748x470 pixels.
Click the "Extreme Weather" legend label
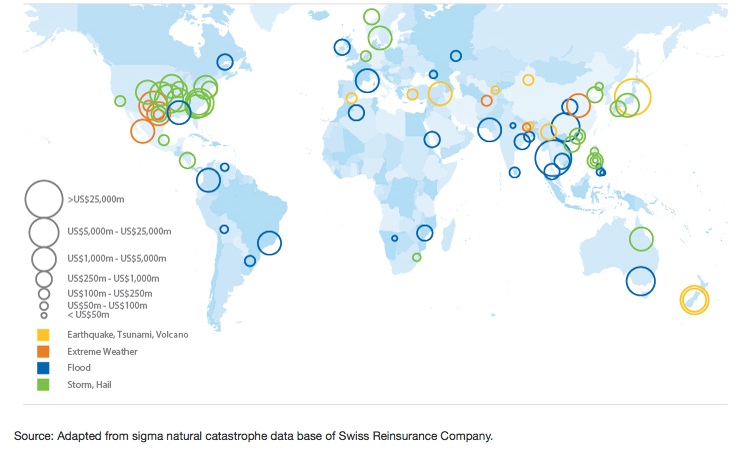pos(102,351)
